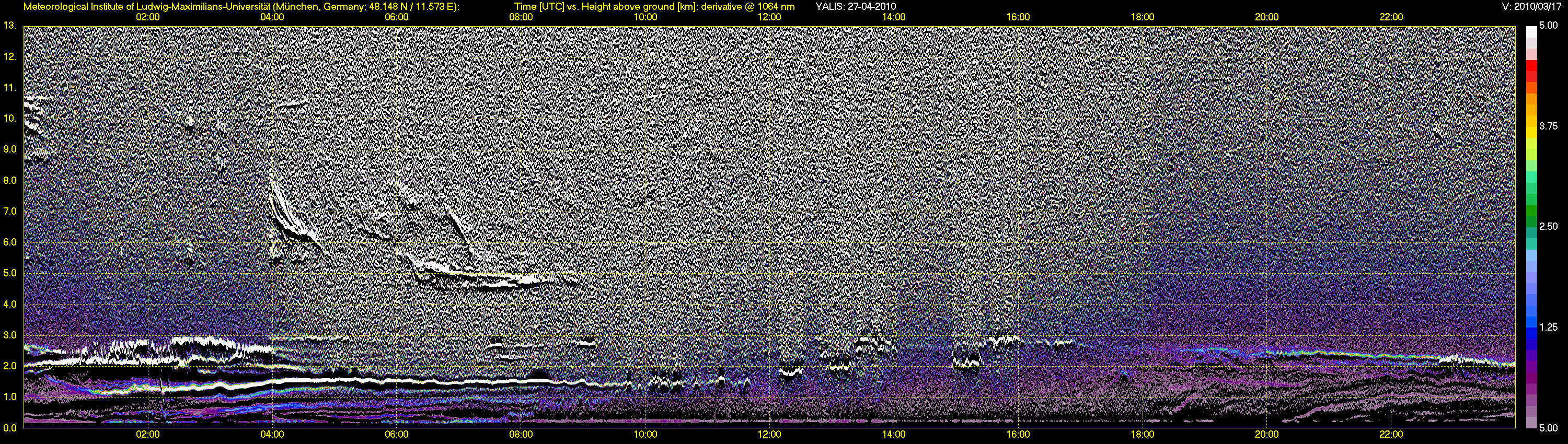Click the 5.00 label beside the purple scale end

[1549, 428]
